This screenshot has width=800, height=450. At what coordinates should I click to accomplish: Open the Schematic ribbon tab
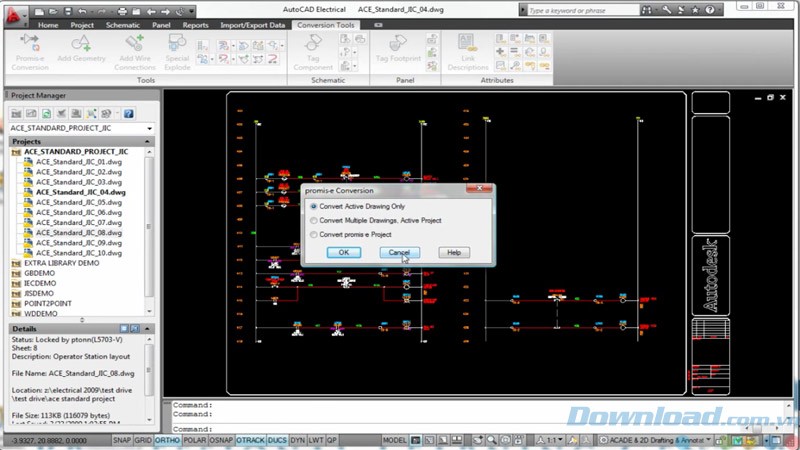(x=122, y=25)
